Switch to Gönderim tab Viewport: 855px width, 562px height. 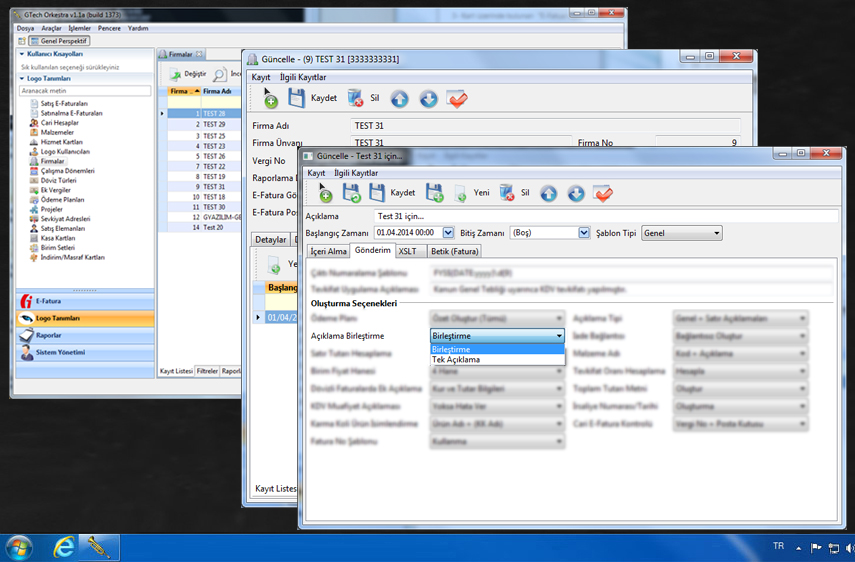(372, 250)
